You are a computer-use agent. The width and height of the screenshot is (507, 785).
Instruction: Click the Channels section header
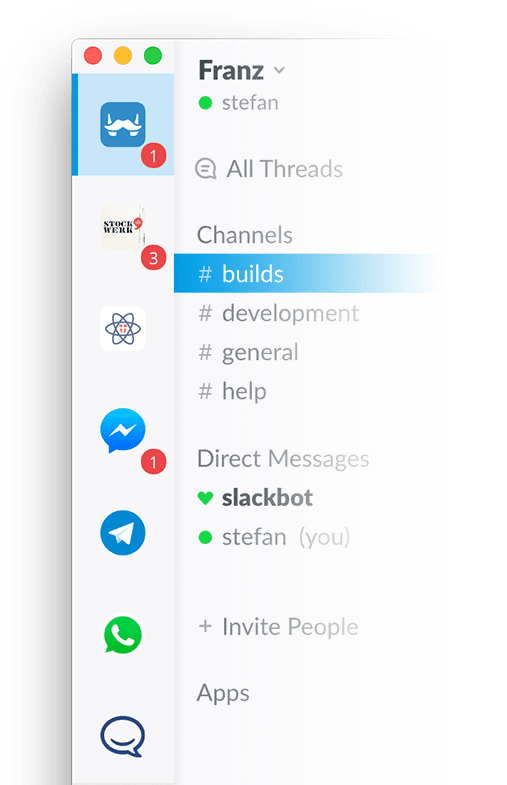(245, 235)
